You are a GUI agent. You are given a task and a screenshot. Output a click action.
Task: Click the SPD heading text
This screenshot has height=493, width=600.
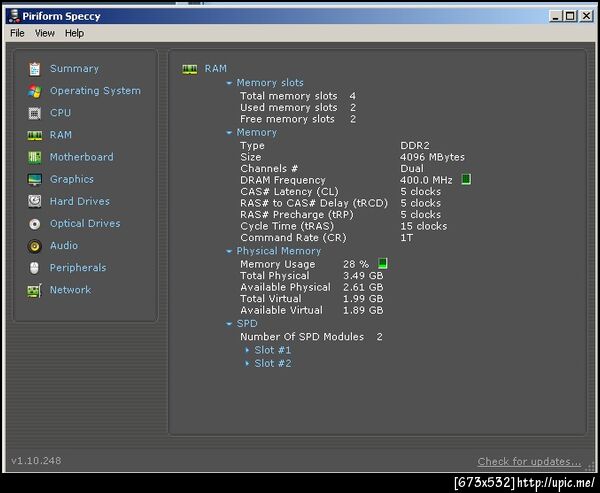pyautogui.click(x=247, y=324)
